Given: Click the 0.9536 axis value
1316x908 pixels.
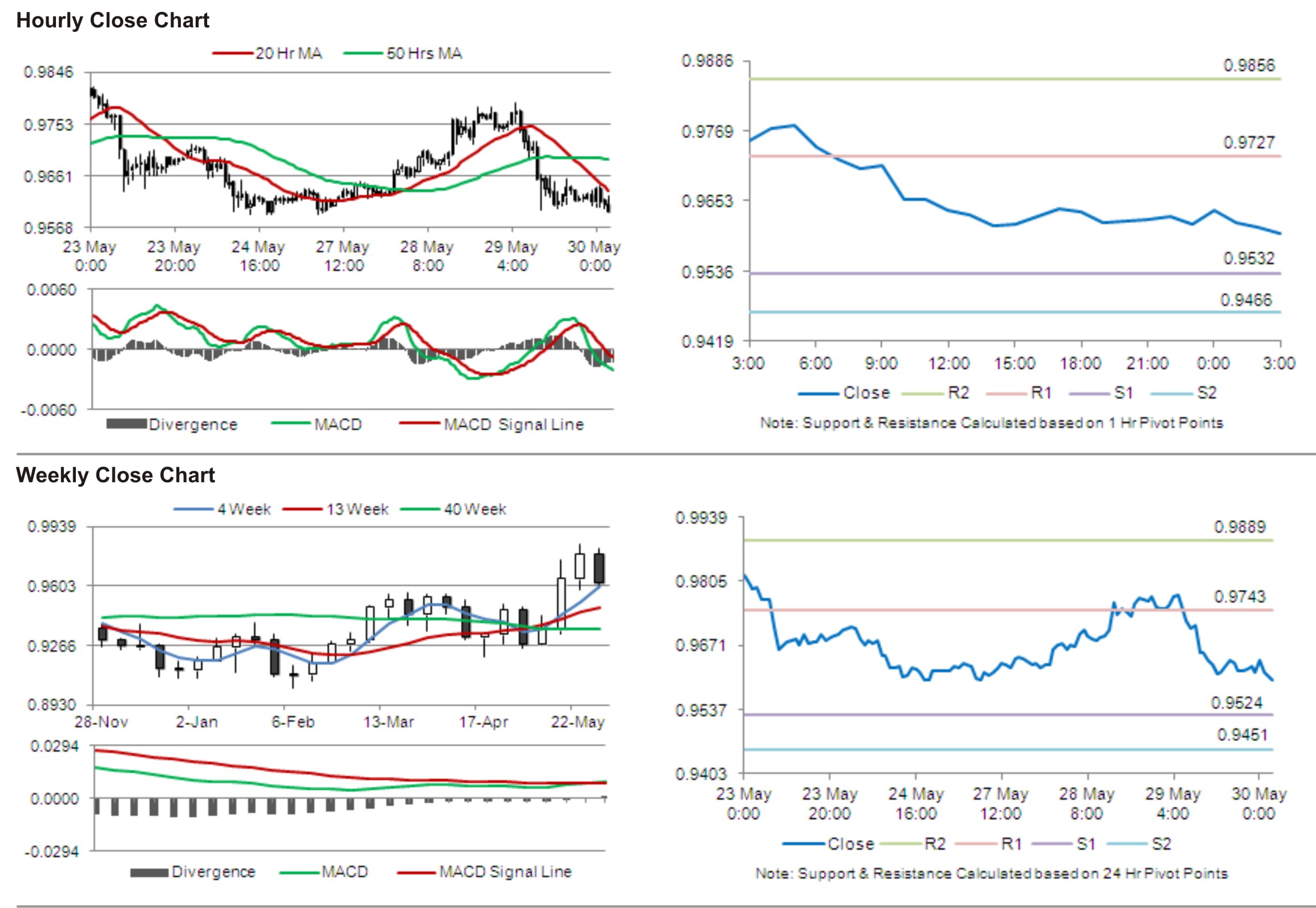Looking at the screenshot, I should (x=707, y=272).
